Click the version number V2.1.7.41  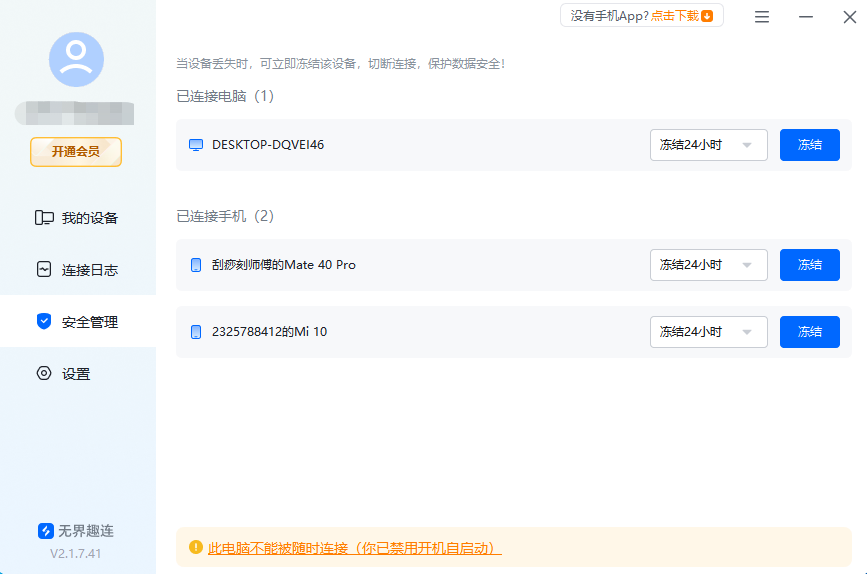76,554
